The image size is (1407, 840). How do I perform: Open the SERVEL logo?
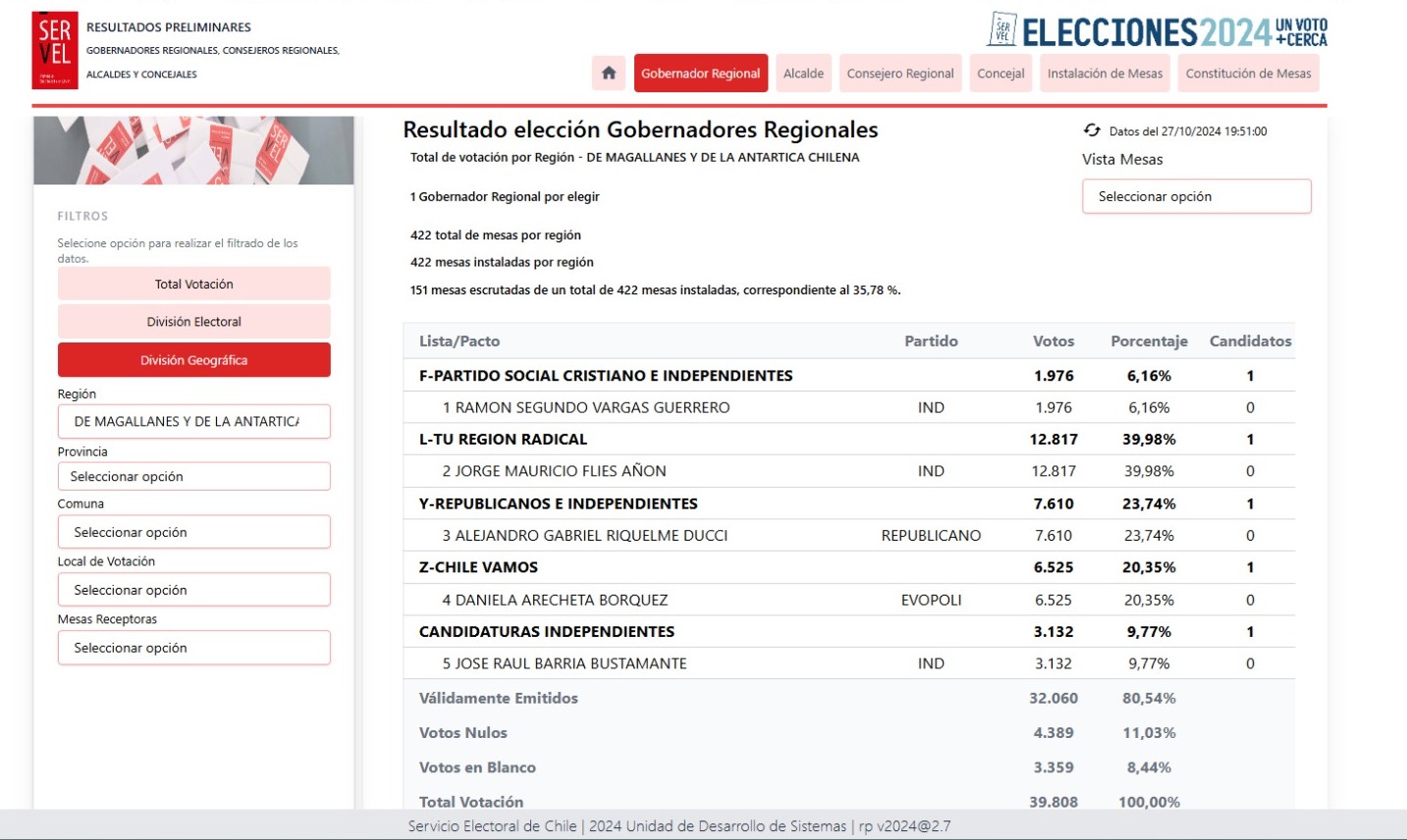coord(55,50)
